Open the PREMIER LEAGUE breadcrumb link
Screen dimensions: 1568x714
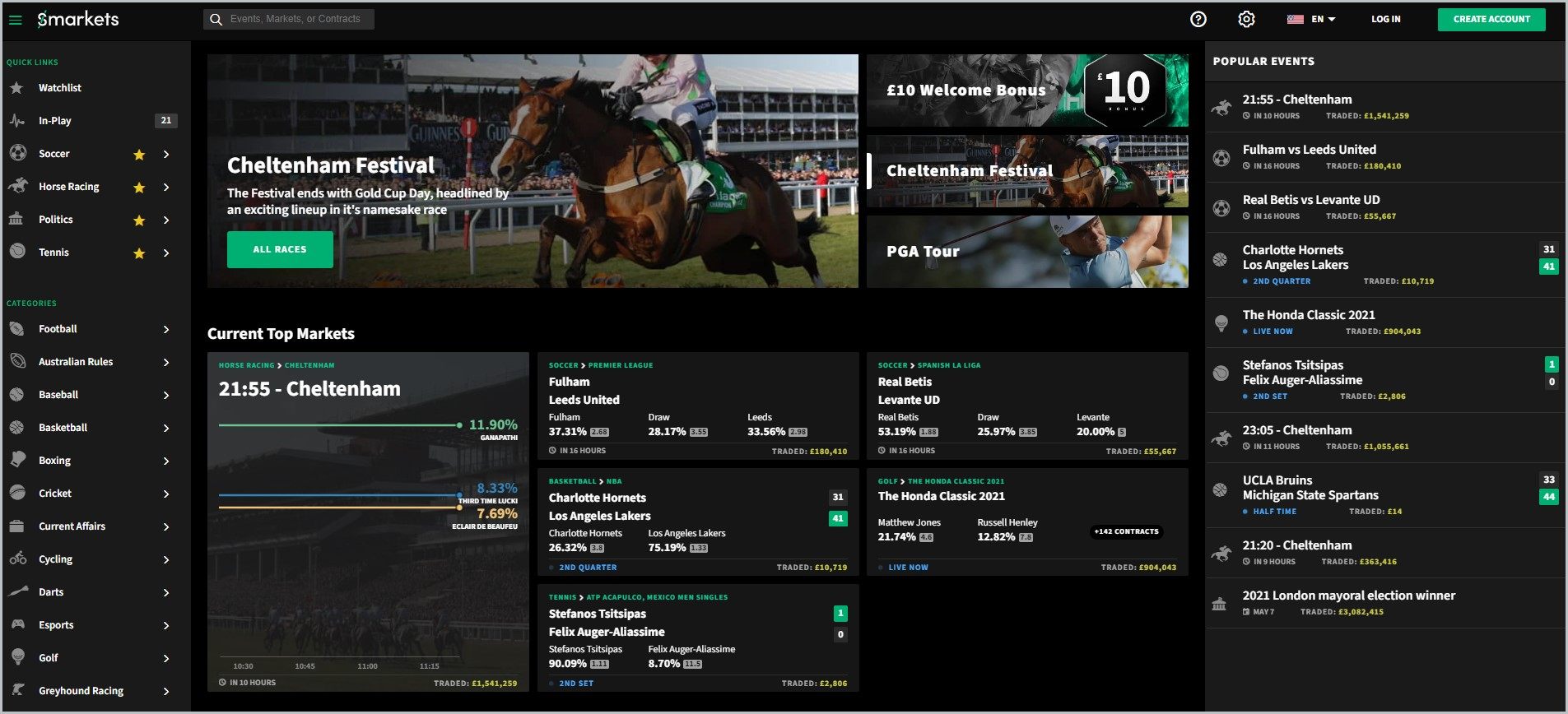[621, 365]
